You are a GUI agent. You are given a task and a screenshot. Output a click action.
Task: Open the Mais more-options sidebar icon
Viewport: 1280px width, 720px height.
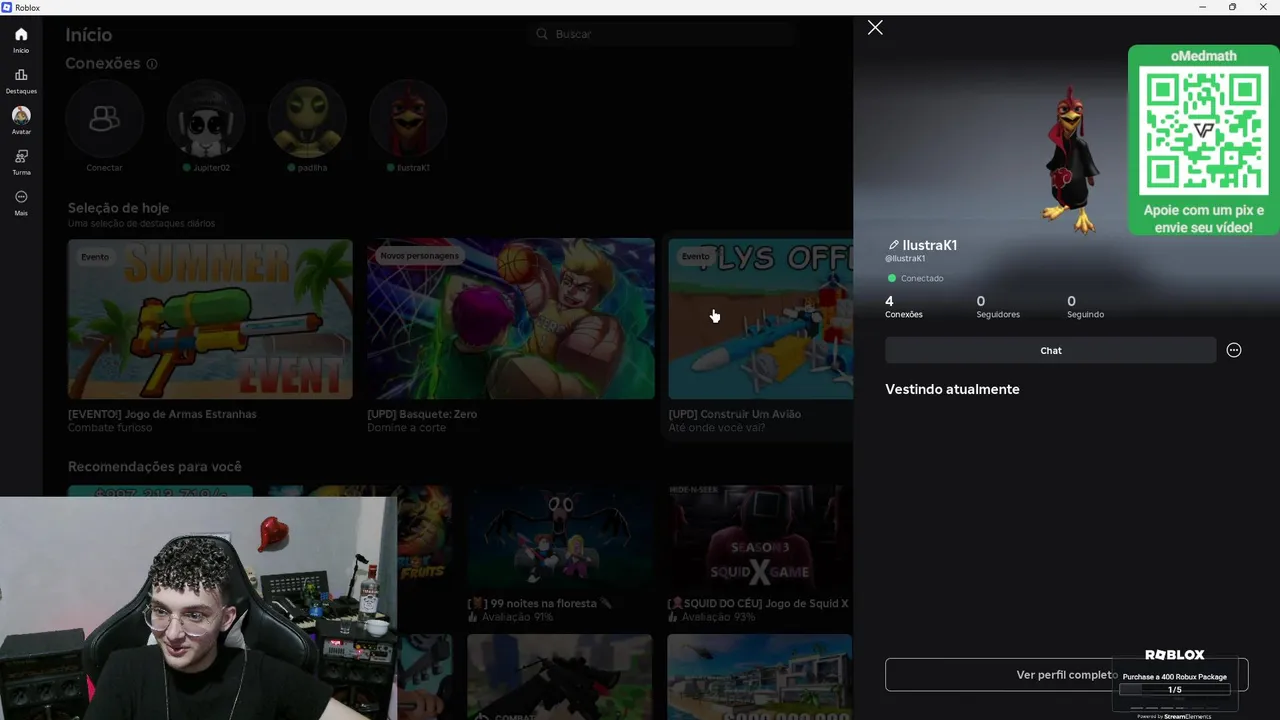click(21, 197)
